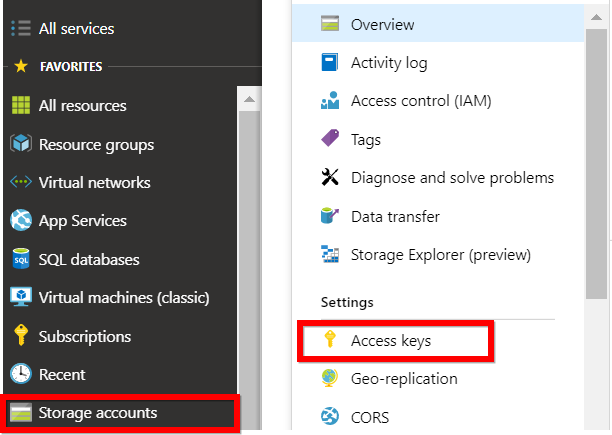Viewport: 612px width, 435px height.
Task: Click the storage menu scroll-up arrow
Action: pyautogui.click(x=596, y=17)
